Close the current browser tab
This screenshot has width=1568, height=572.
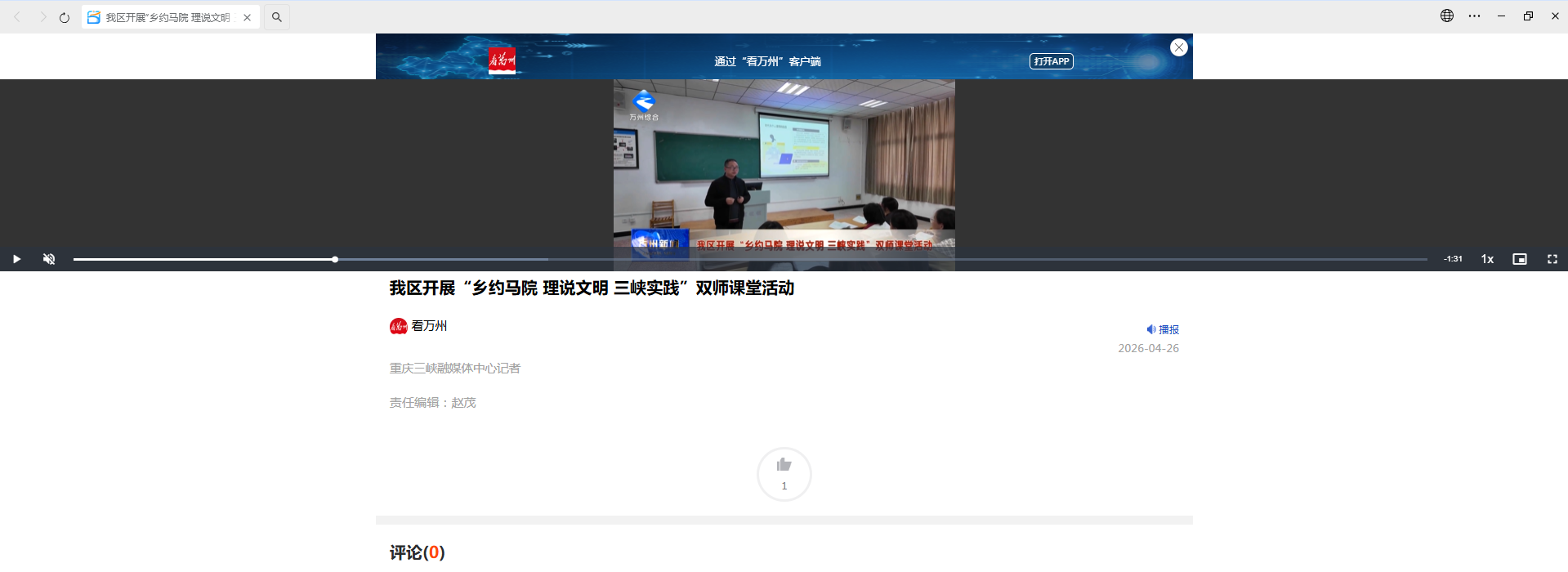click(x=247, y=17)
